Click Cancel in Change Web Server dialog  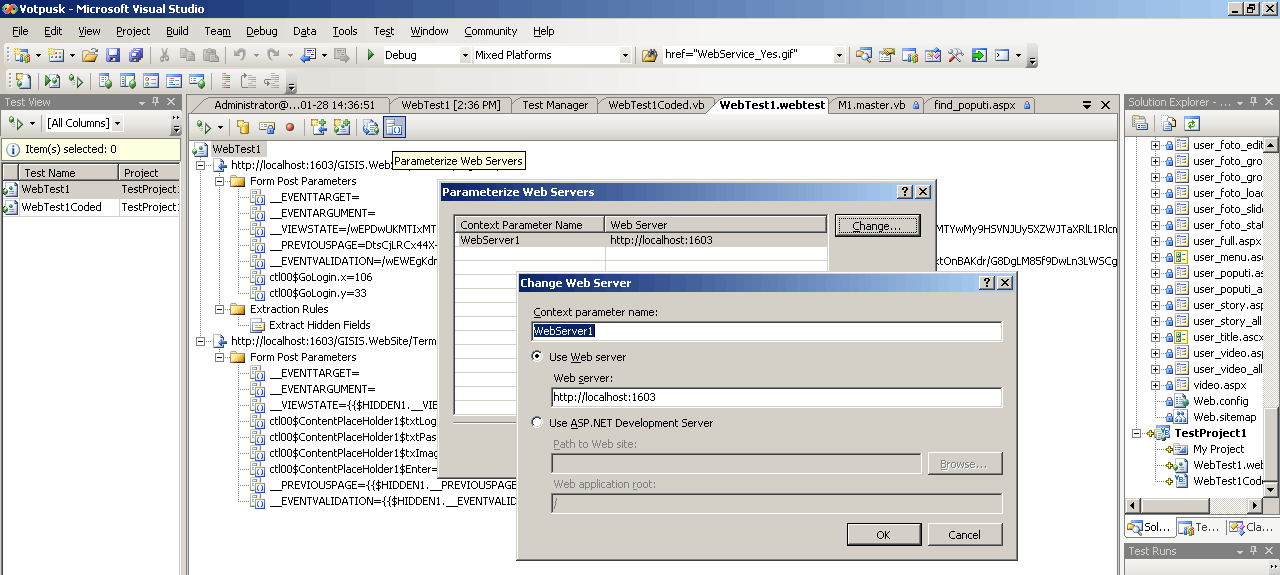[x=964, y=535]
